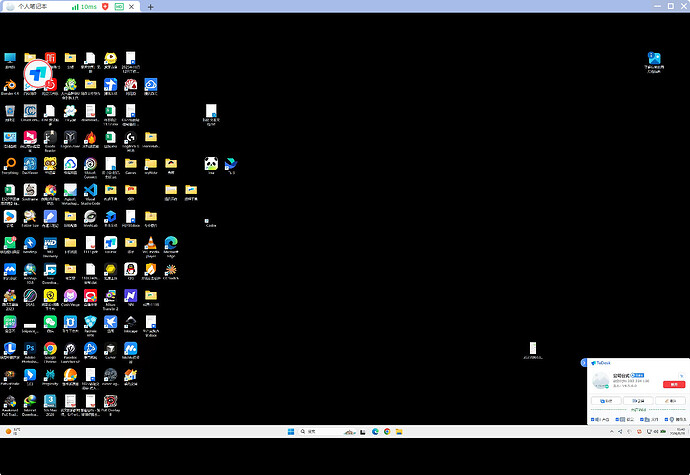Screen dimensions: 690x475
Task: Click the pencil-icon button in ToDesk panel
Action: coord(670,401)
